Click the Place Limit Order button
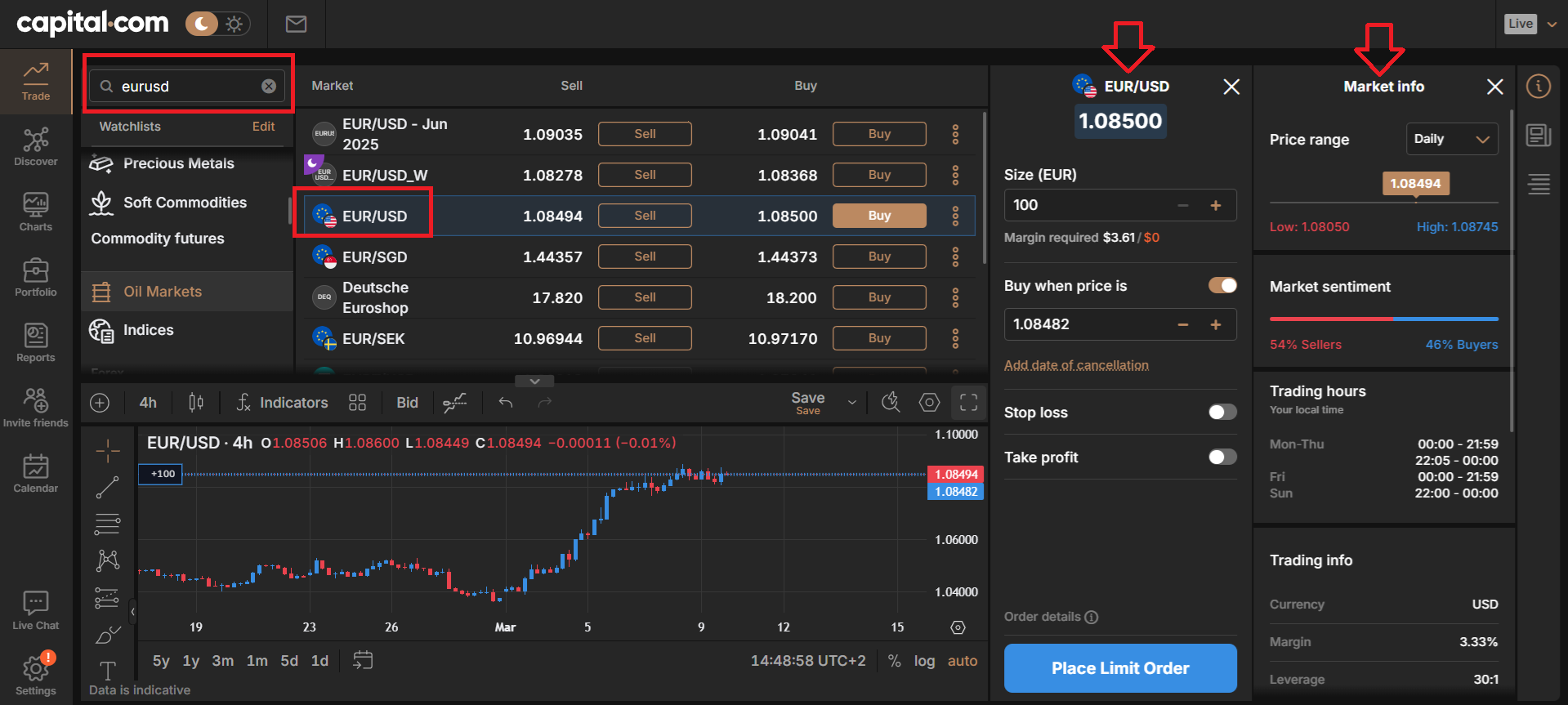Screen dimensions: 1568x705 [1120, 668]
